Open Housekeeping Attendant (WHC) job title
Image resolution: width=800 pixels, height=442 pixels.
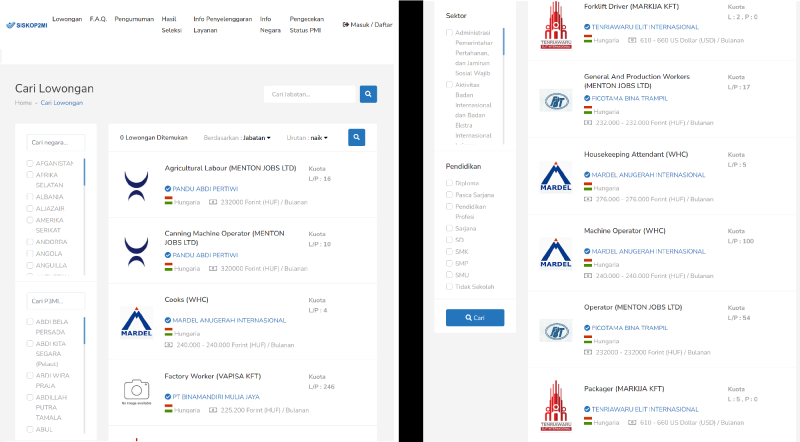point(636,154)
